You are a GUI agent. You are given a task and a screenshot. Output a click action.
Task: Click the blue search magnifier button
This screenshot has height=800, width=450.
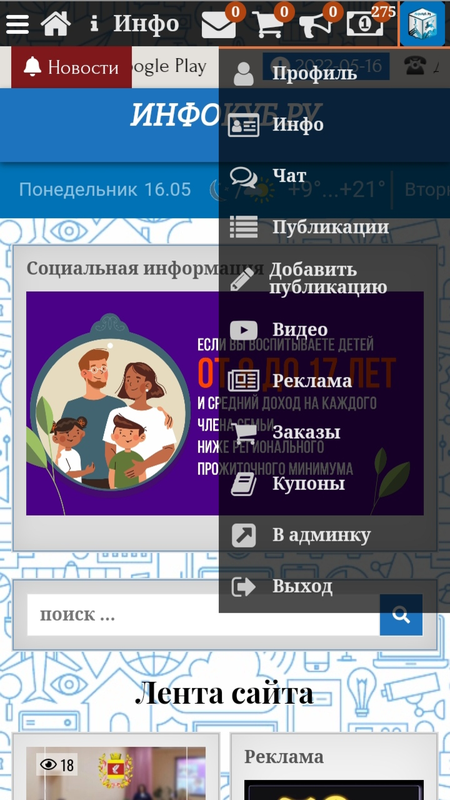pyautogui.click(x=401, y=615)
